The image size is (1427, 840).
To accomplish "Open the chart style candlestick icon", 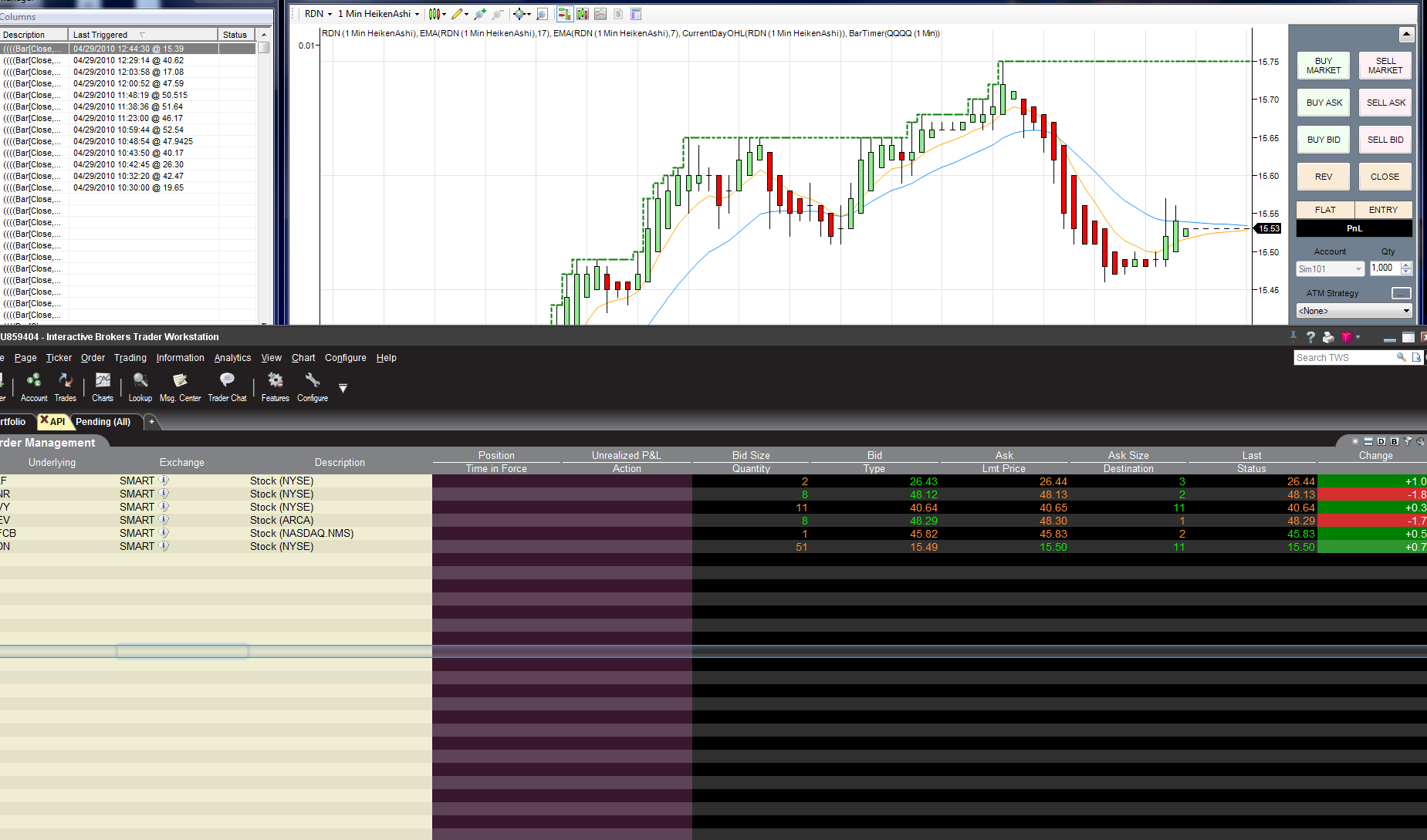I will (x=435, y=14).
